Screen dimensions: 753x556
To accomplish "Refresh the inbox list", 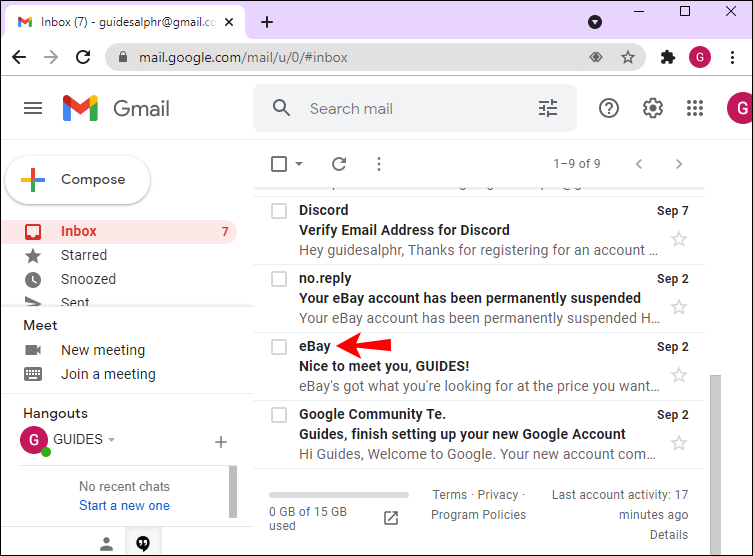I will click(x=339, y=164).
